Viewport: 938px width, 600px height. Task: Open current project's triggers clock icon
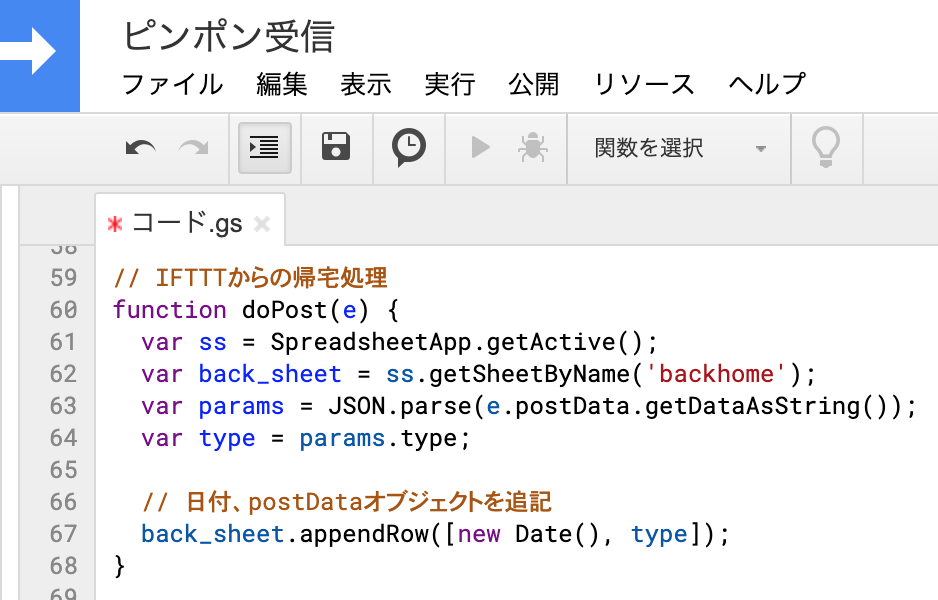(x=408, y=148)
